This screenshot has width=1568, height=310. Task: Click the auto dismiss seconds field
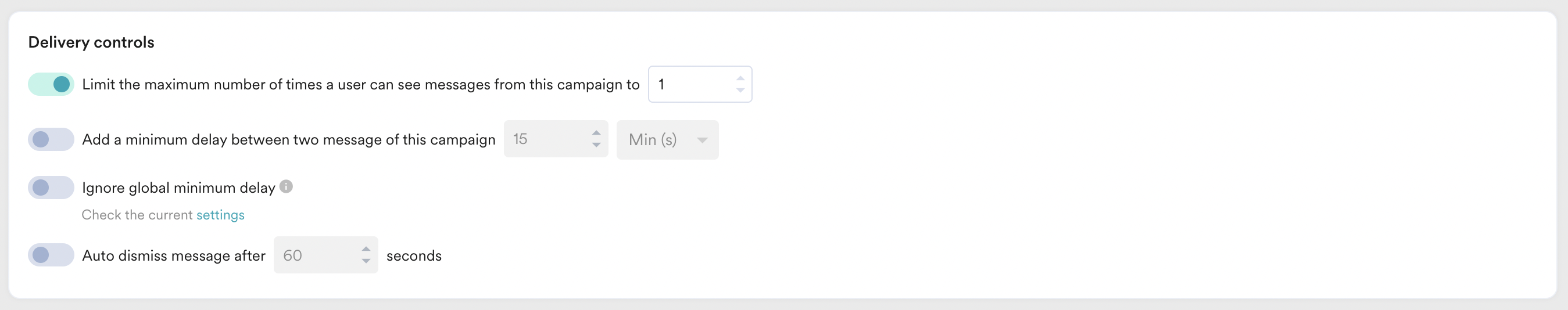tap(318, 255)
